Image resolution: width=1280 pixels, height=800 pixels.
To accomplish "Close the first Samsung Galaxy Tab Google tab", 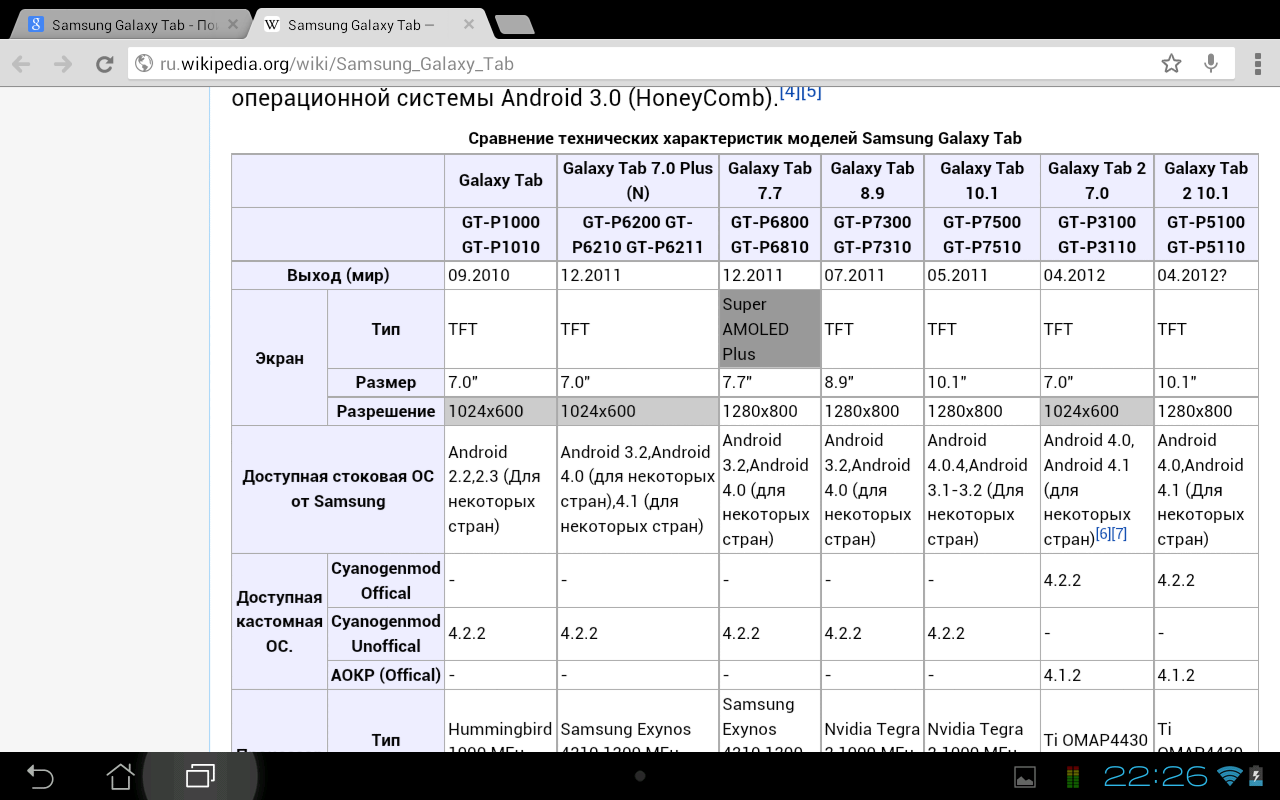I will [233, 25].
